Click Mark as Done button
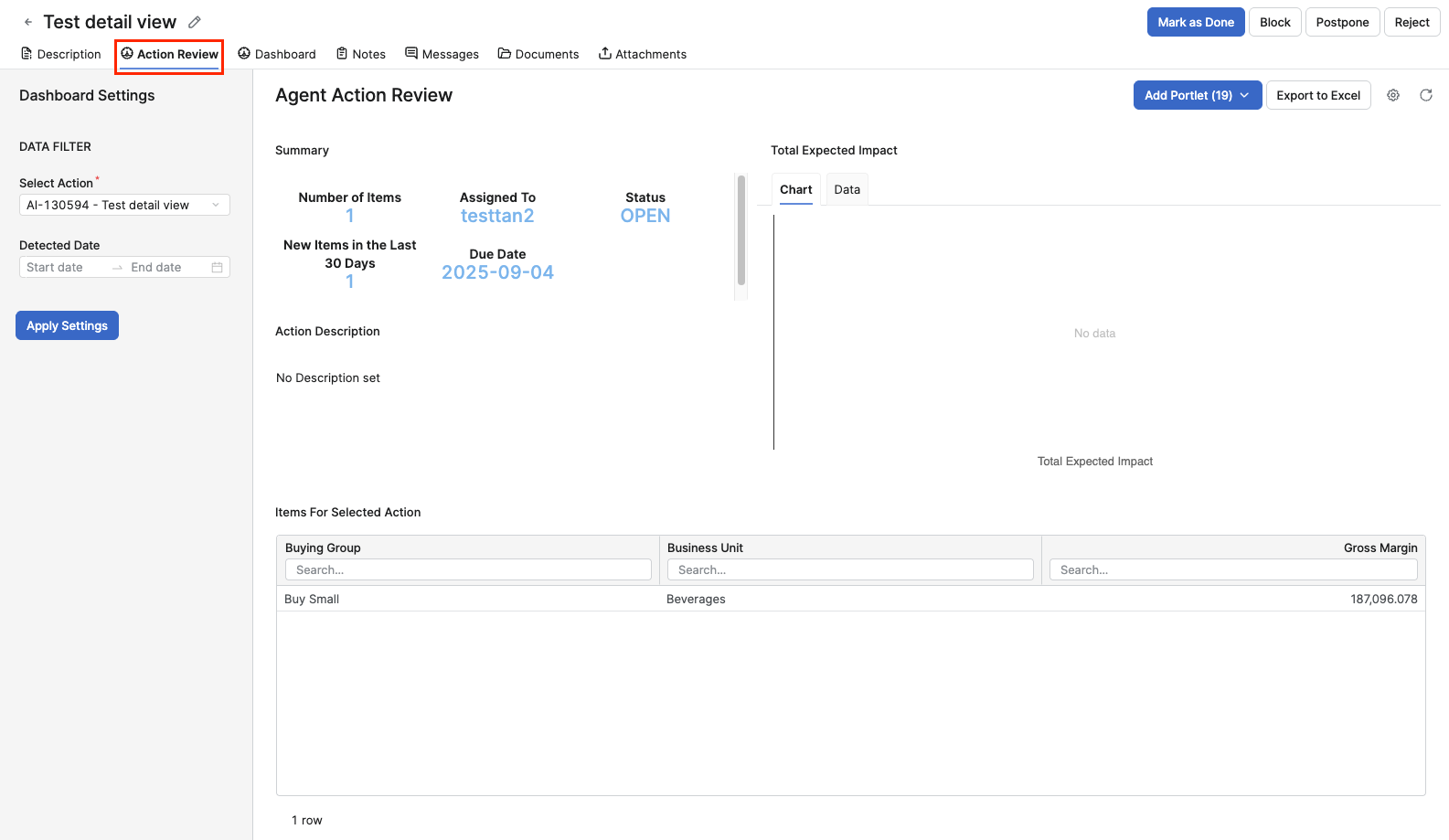The width and height of the screenshot is (1449, 840). point(1196,22)
